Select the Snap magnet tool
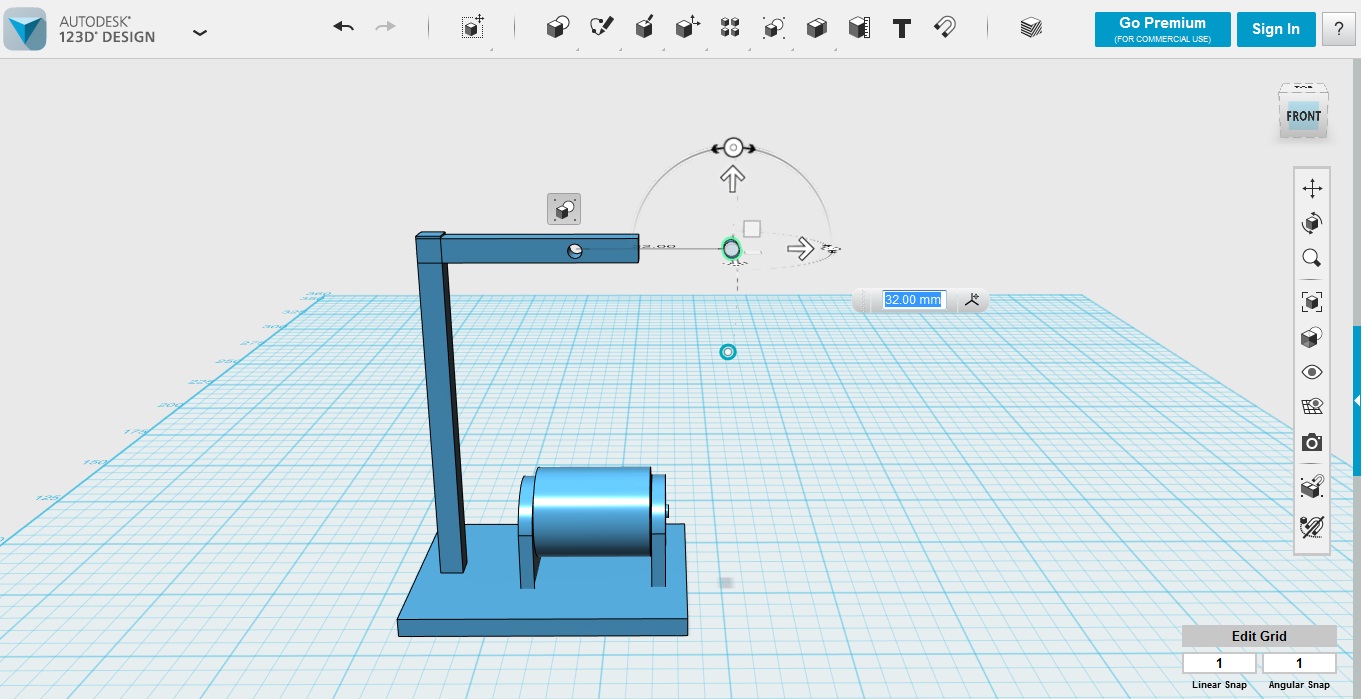This screenshot has height=699, width=1363. click(944, 27)
